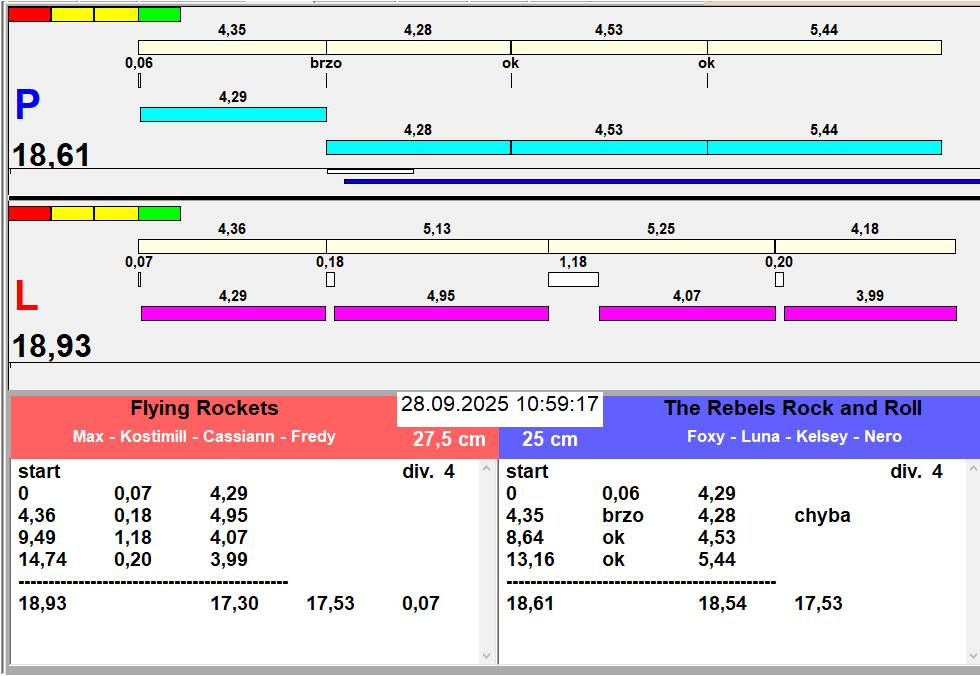Click the 0,06 start label in lane P

pos(139,63)
